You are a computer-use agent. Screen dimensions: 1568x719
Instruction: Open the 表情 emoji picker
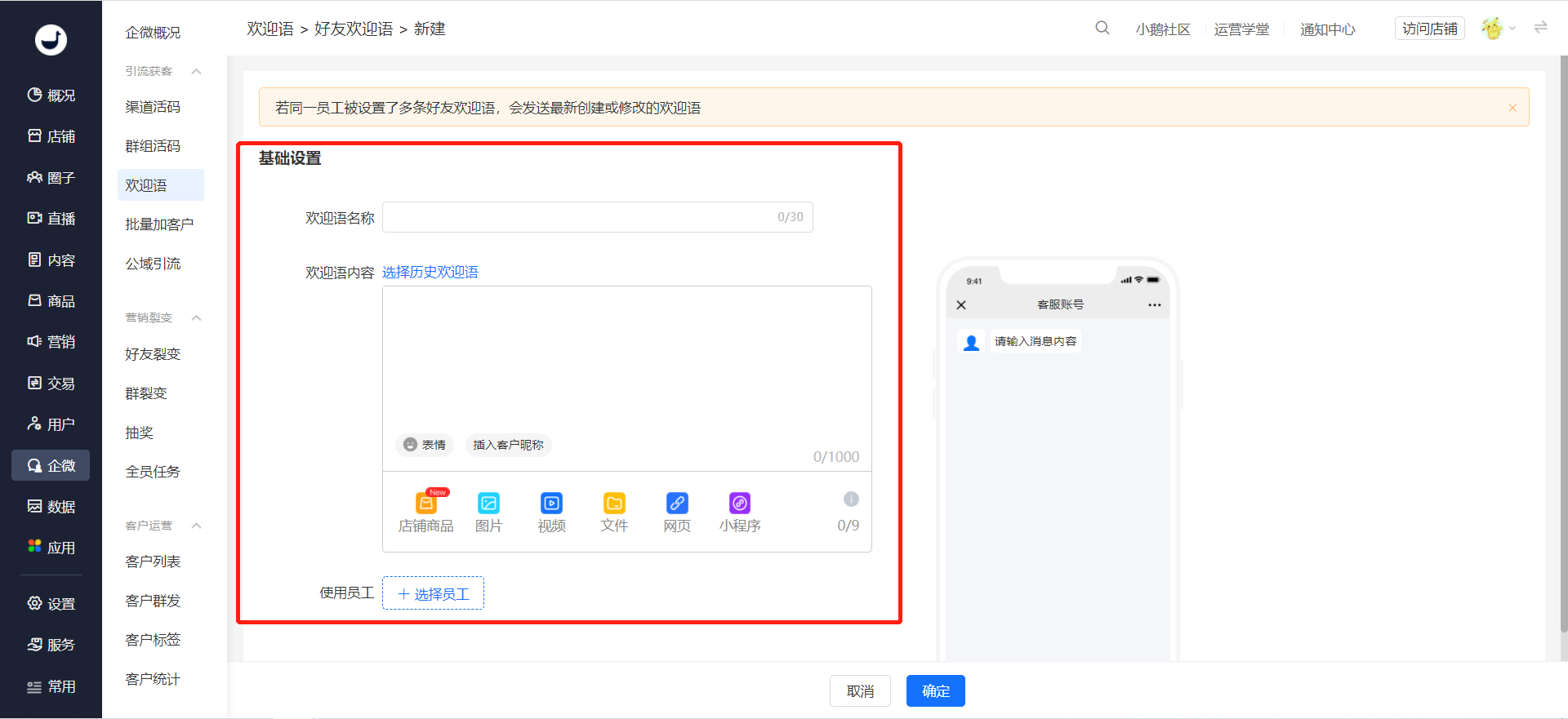[425, 445]
